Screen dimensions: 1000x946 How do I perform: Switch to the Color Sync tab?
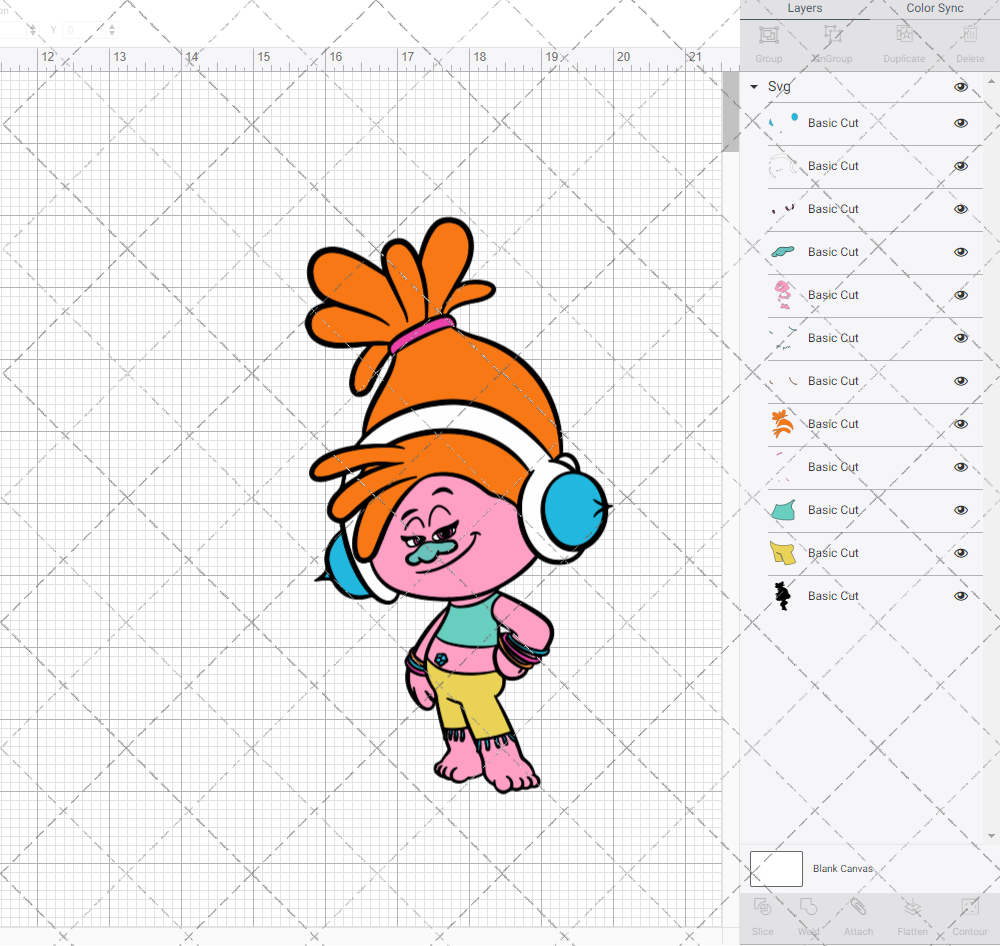tap(934, 8)
